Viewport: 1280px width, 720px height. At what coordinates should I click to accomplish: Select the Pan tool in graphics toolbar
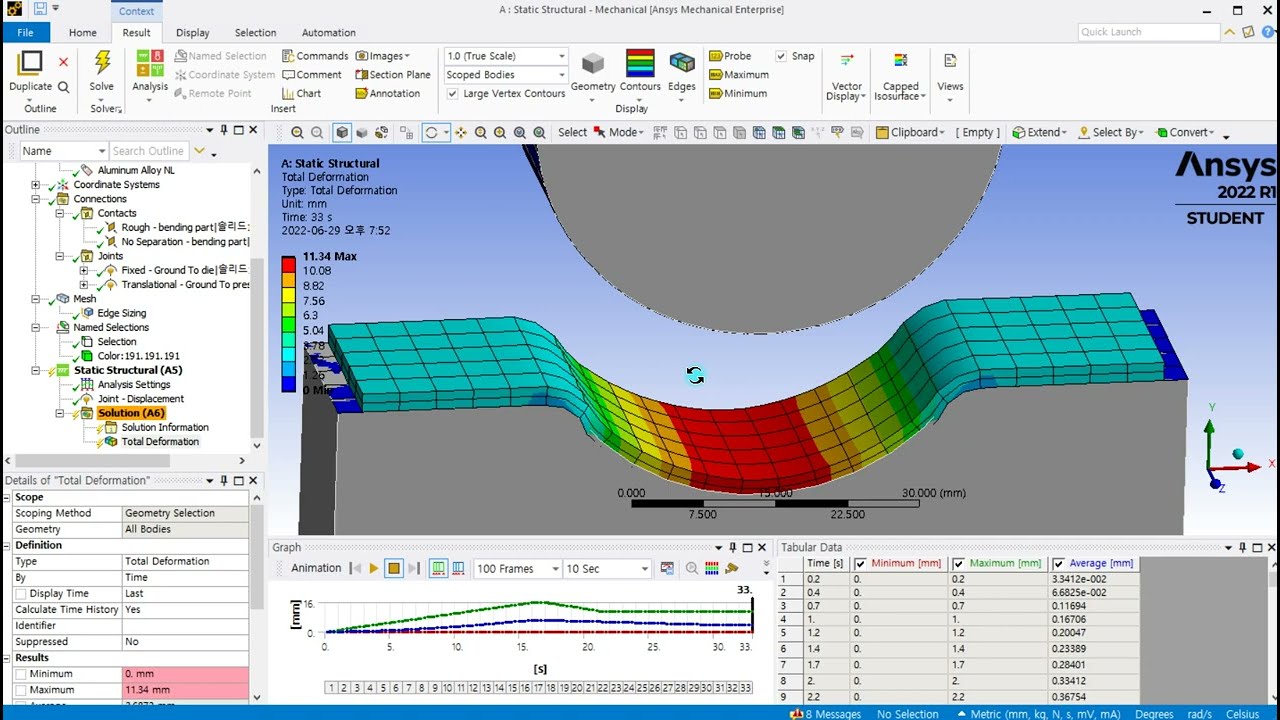[461, 132]
